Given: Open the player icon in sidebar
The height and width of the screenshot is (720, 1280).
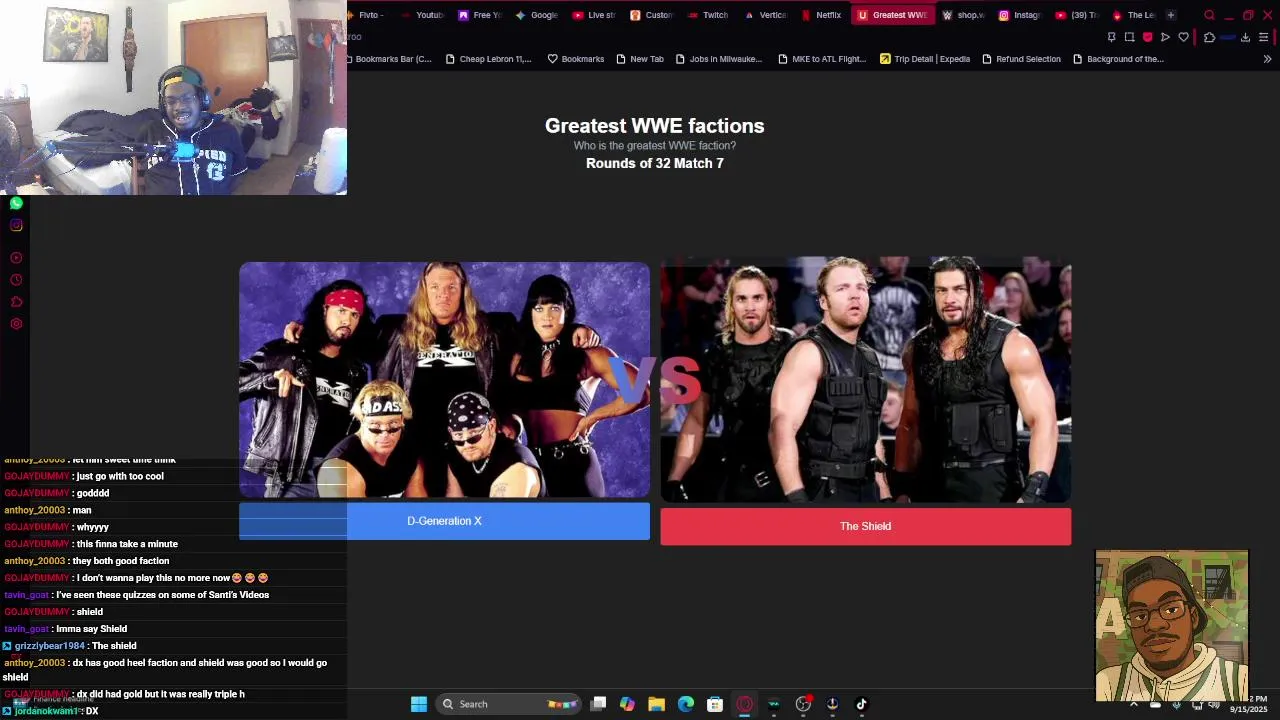Looking at the screenshot, I should click(16, 258).
